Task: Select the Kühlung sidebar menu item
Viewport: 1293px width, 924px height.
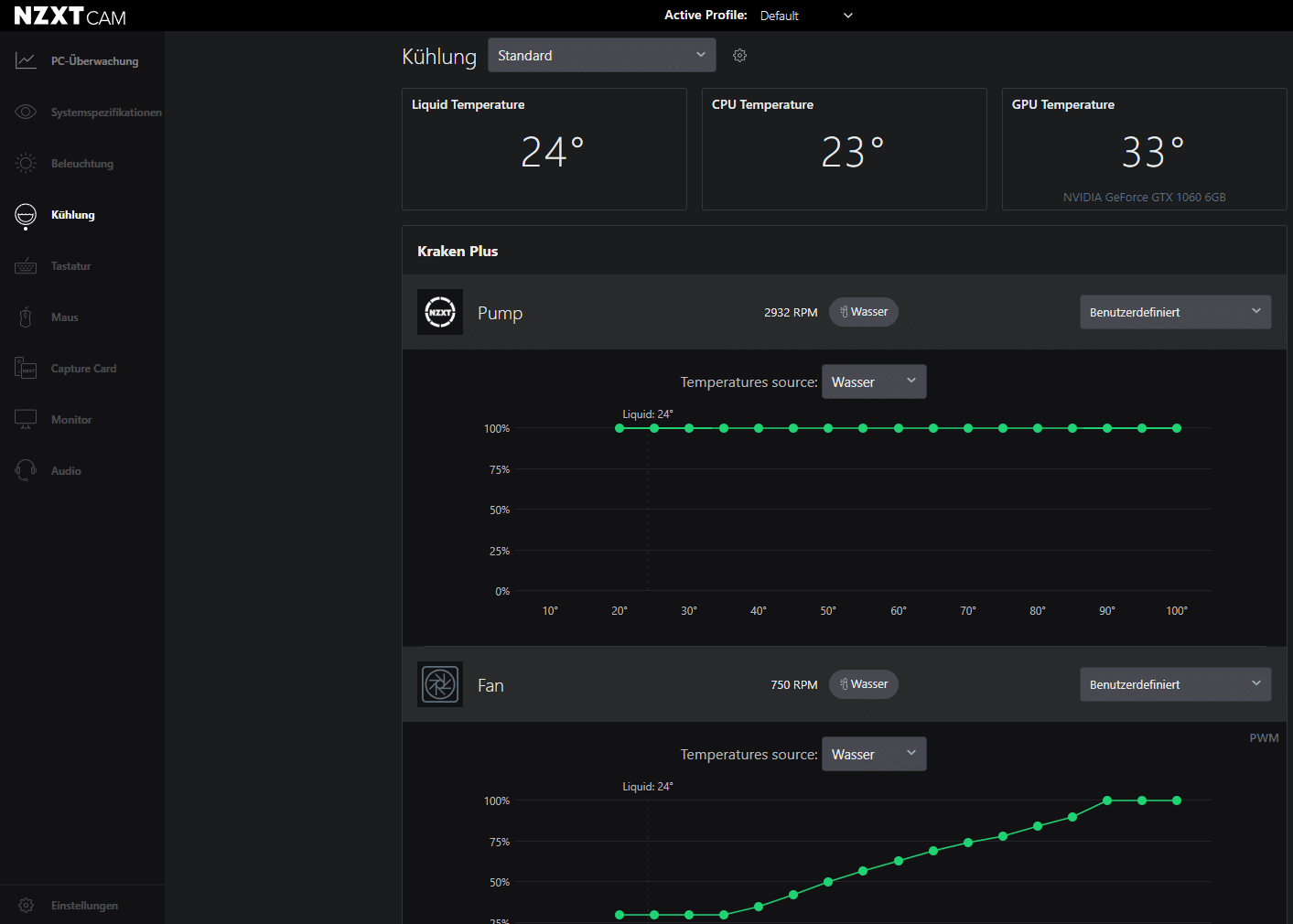Action: (x=72, y=215)
